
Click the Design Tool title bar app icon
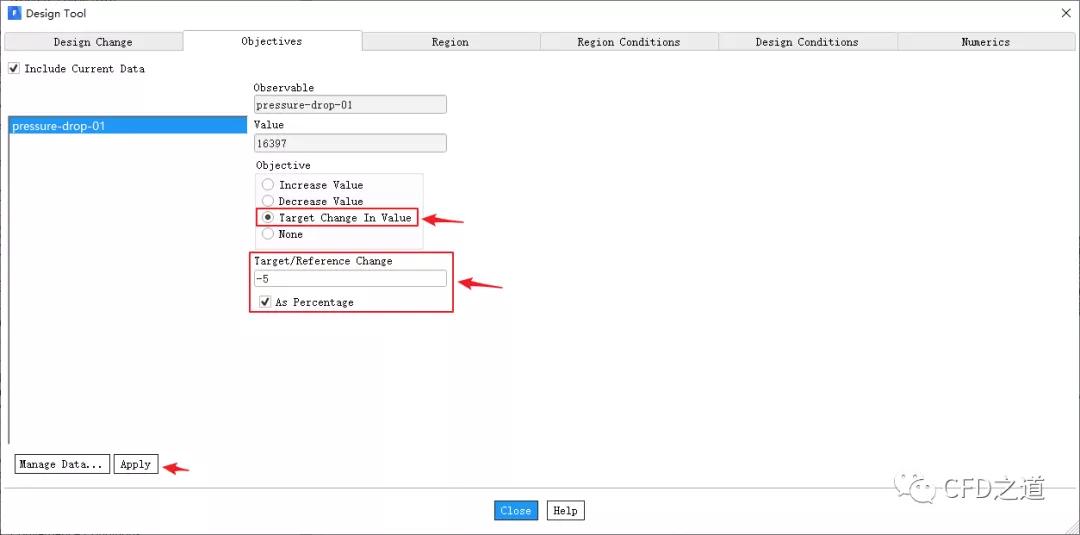14,13
